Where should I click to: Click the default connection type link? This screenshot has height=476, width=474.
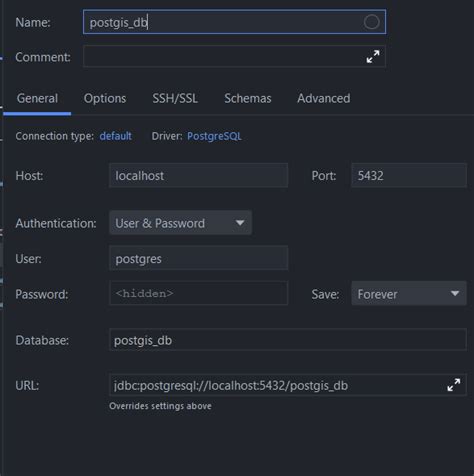(x=115, y=136)
